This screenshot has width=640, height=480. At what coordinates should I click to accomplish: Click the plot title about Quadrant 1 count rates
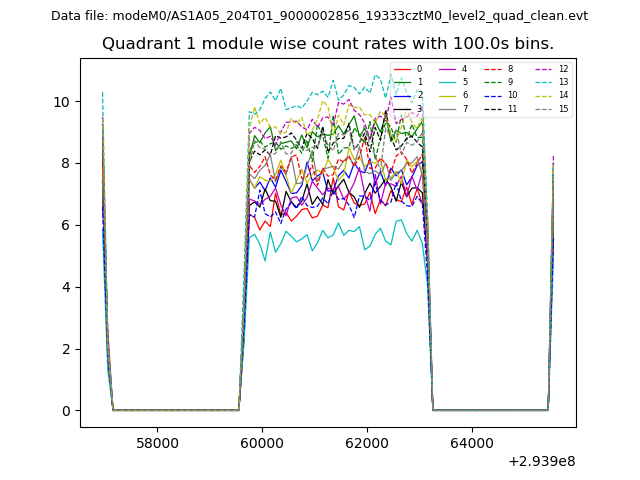coord(328,44)
